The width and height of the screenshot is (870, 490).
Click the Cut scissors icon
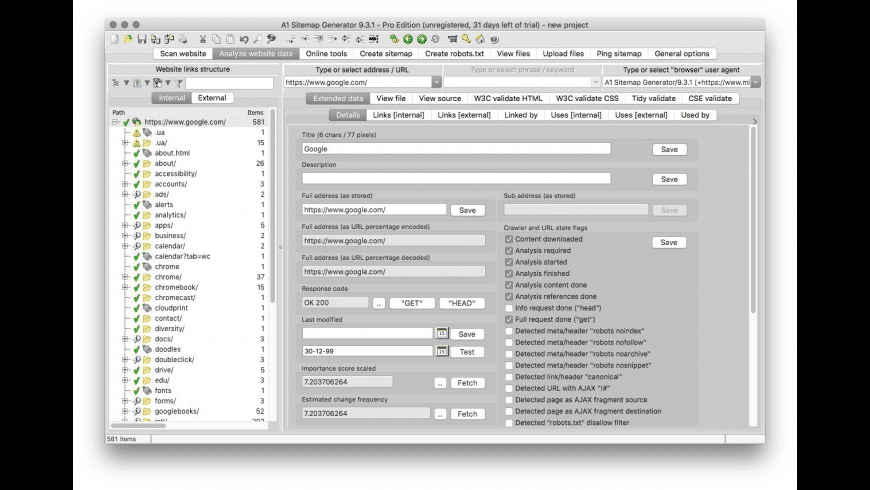[x=203, y=39]
